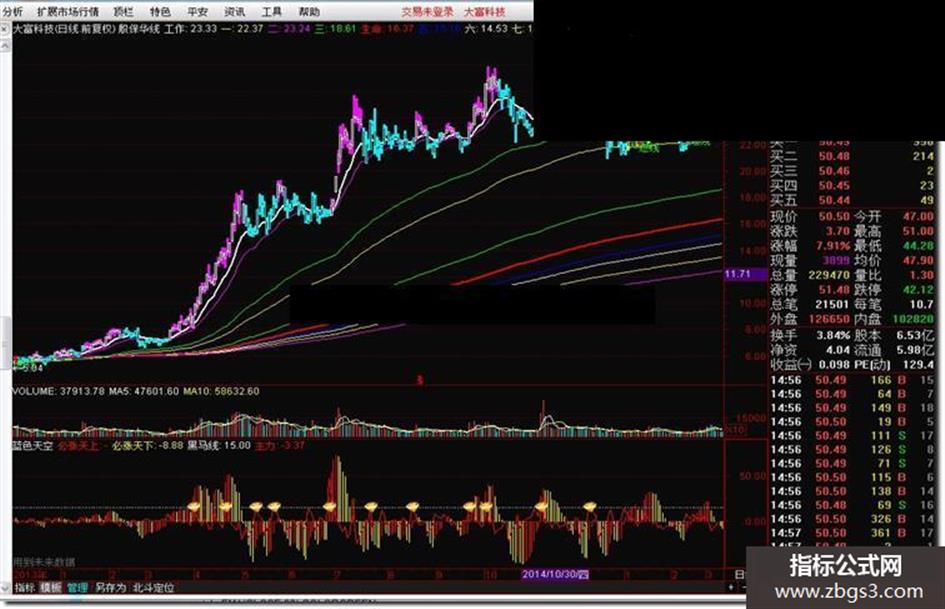The height and width of the screenshot is (609, 945).
Task: Click the 另存为 button at the bottom
Action: pyautogui.click(x=110, y=587)
